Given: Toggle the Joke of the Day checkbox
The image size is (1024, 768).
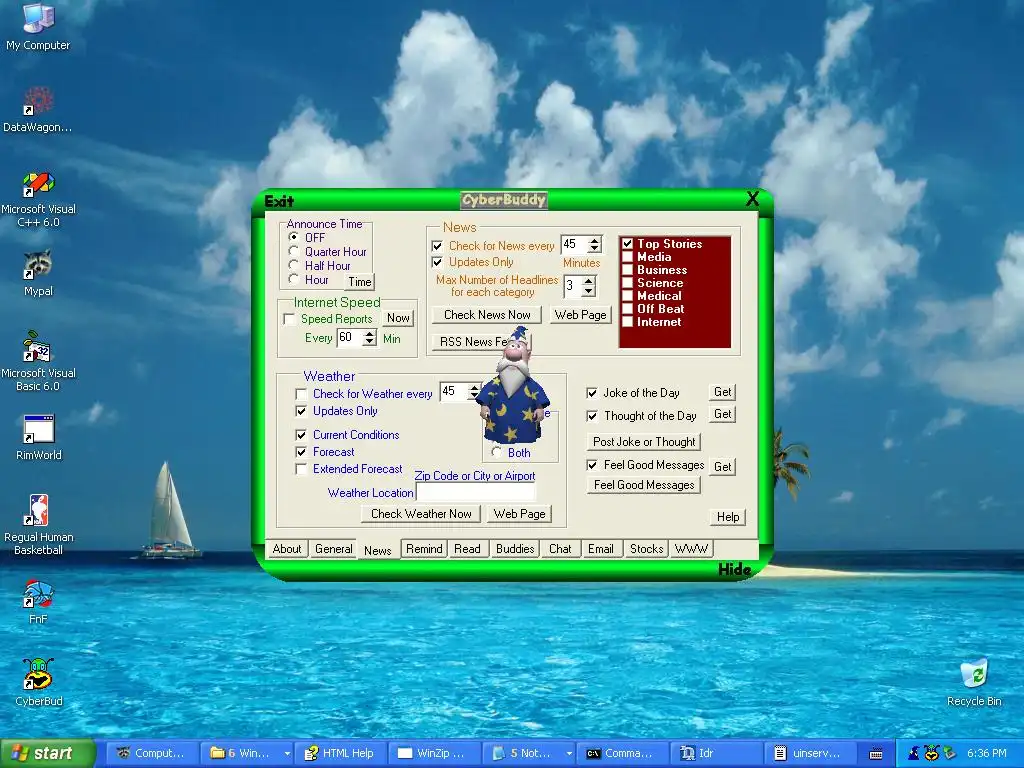Looking at the screenshot, I should tap(592, 393).
